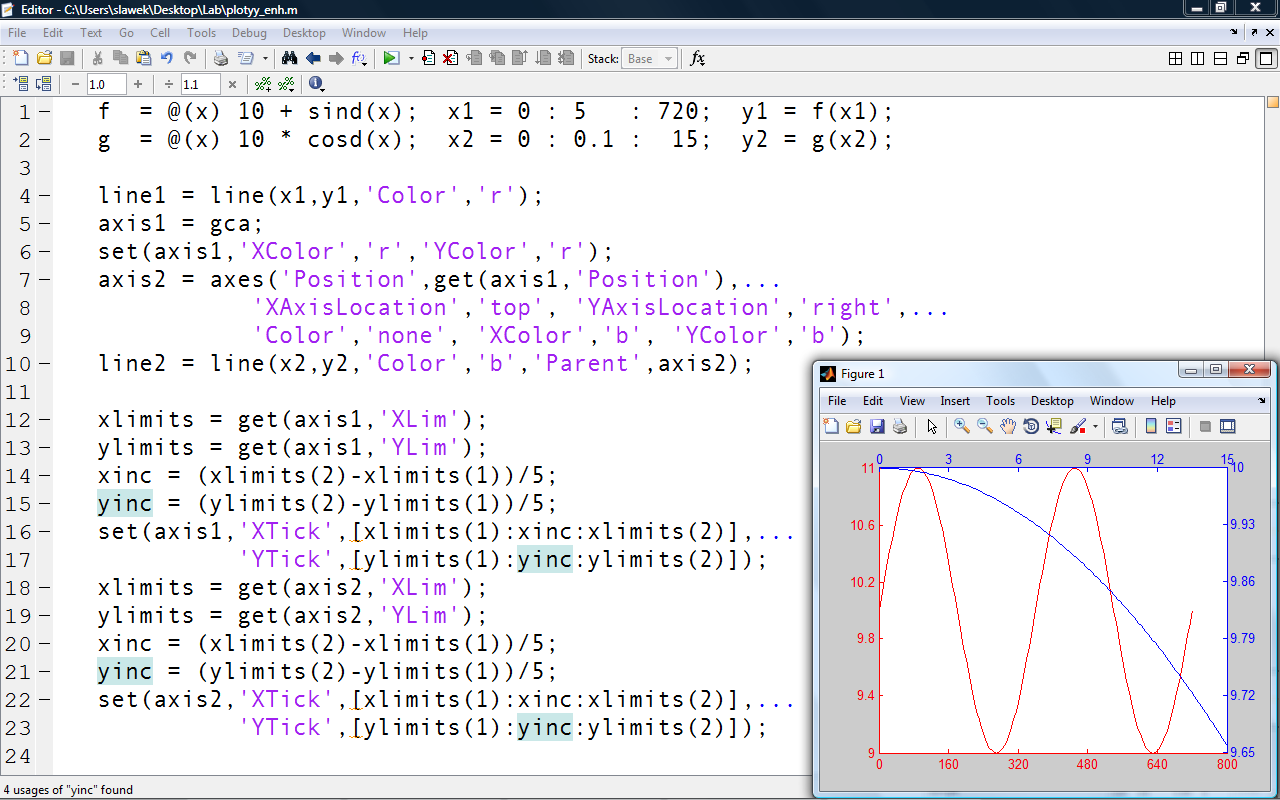Screen dimensions: 1280x800
Task: Print the Editor document
Action: click(221, 58)
